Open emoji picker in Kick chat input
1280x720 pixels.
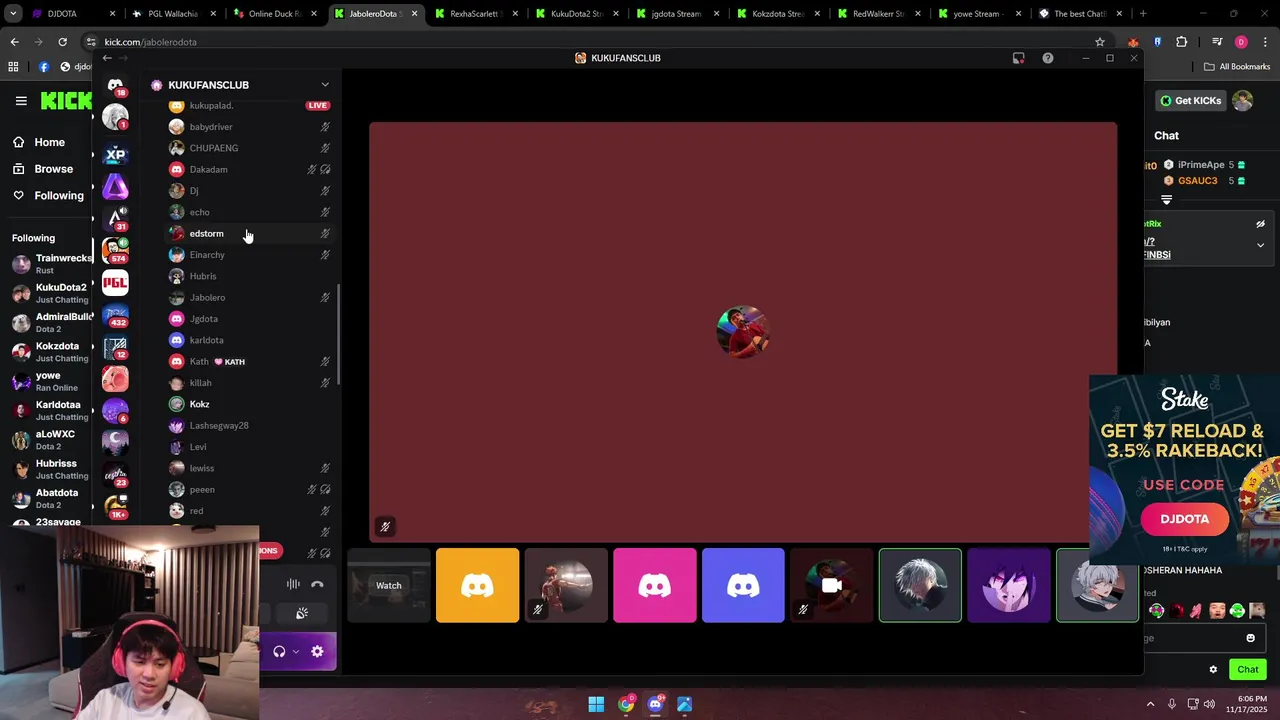click(1250, 638)
